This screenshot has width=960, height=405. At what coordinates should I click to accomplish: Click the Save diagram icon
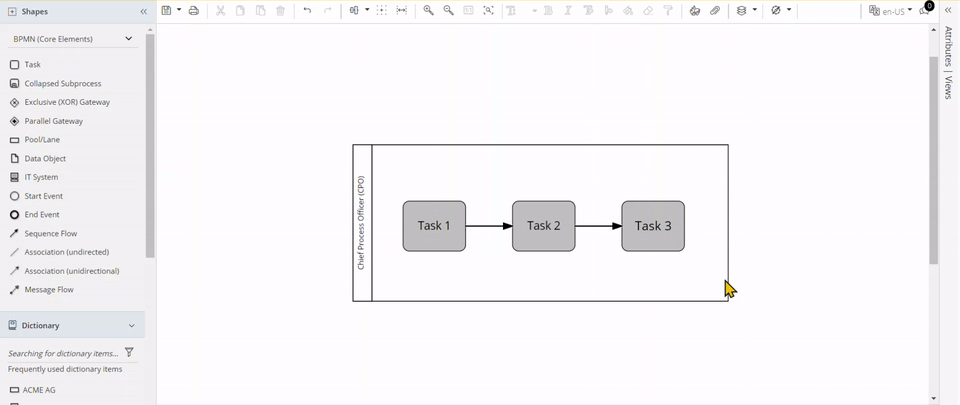[x=167, y=10]
